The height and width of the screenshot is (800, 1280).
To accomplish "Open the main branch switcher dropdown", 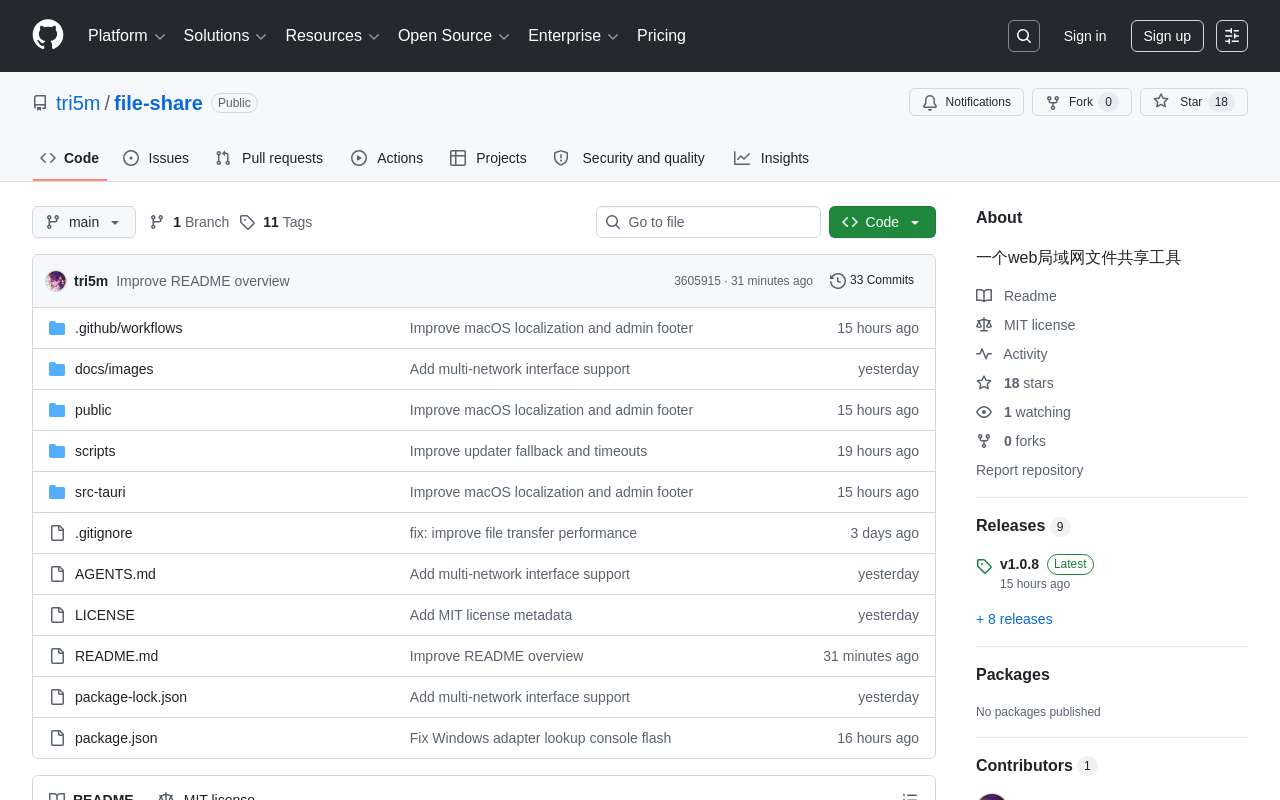I will tap(84, 222).
